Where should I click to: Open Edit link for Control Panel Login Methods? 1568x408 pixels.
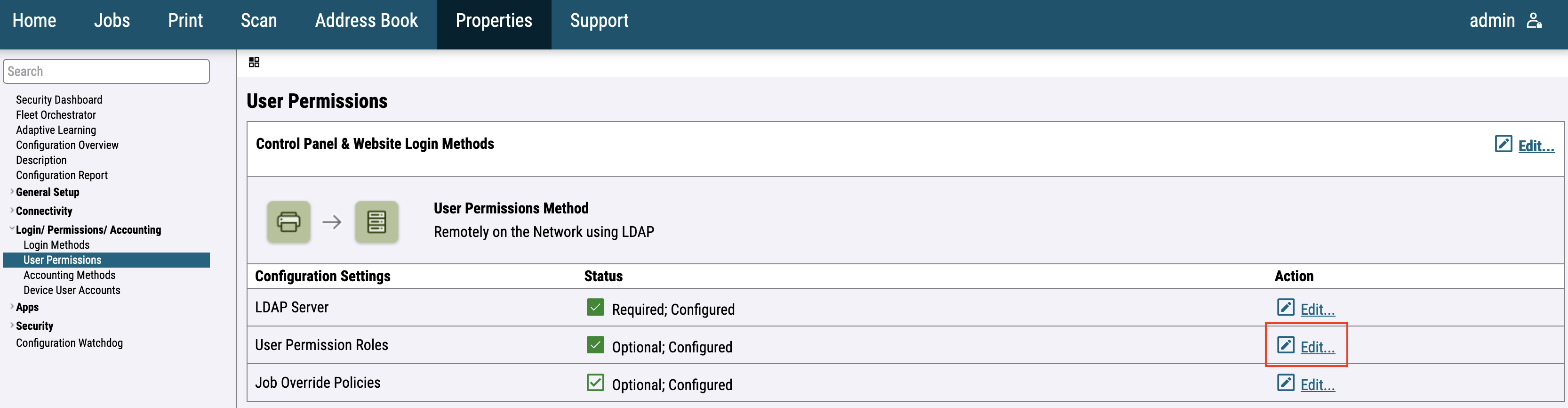(x=1535, y=146)
